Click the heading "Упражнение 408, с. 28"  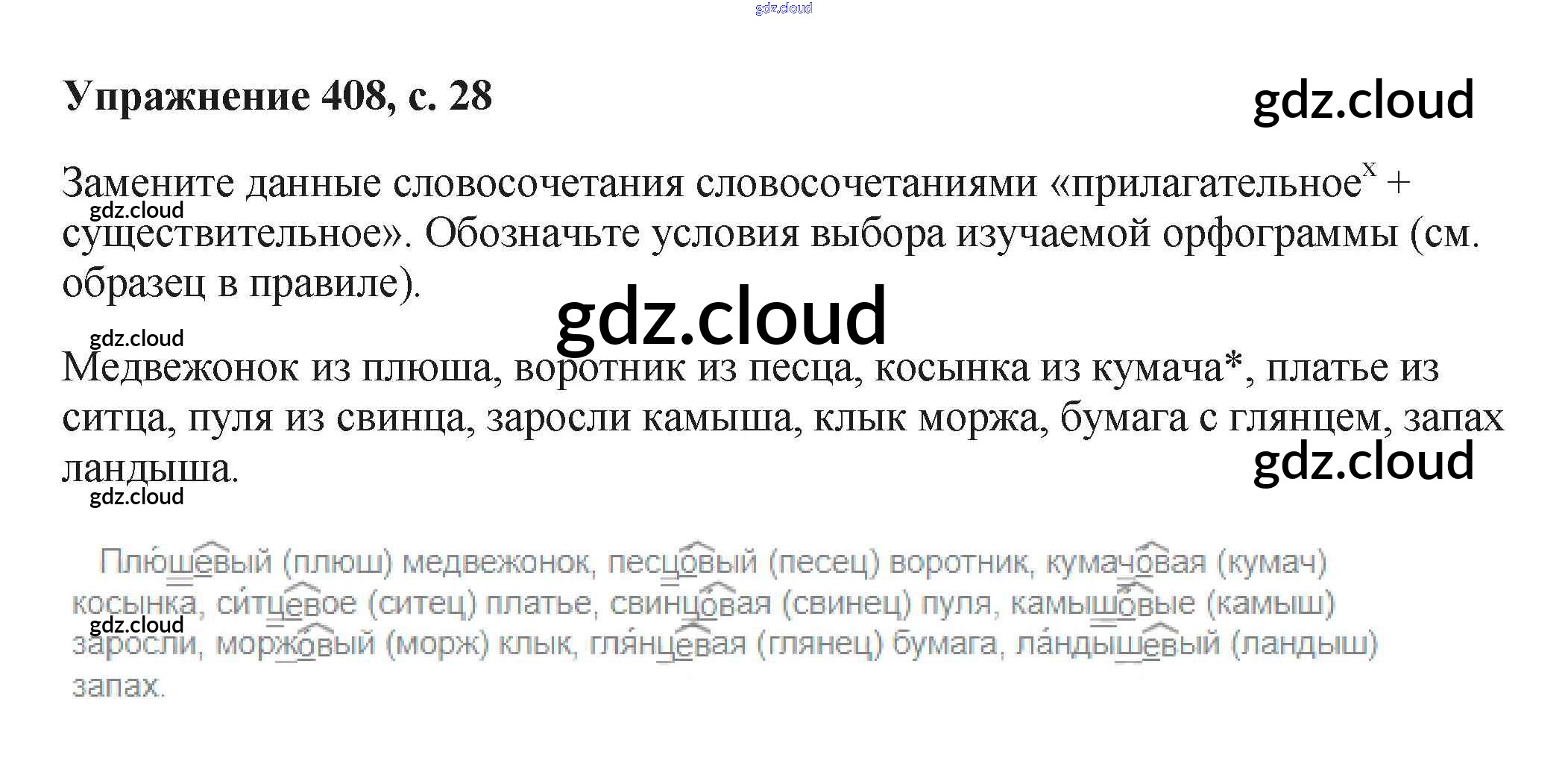277,96
